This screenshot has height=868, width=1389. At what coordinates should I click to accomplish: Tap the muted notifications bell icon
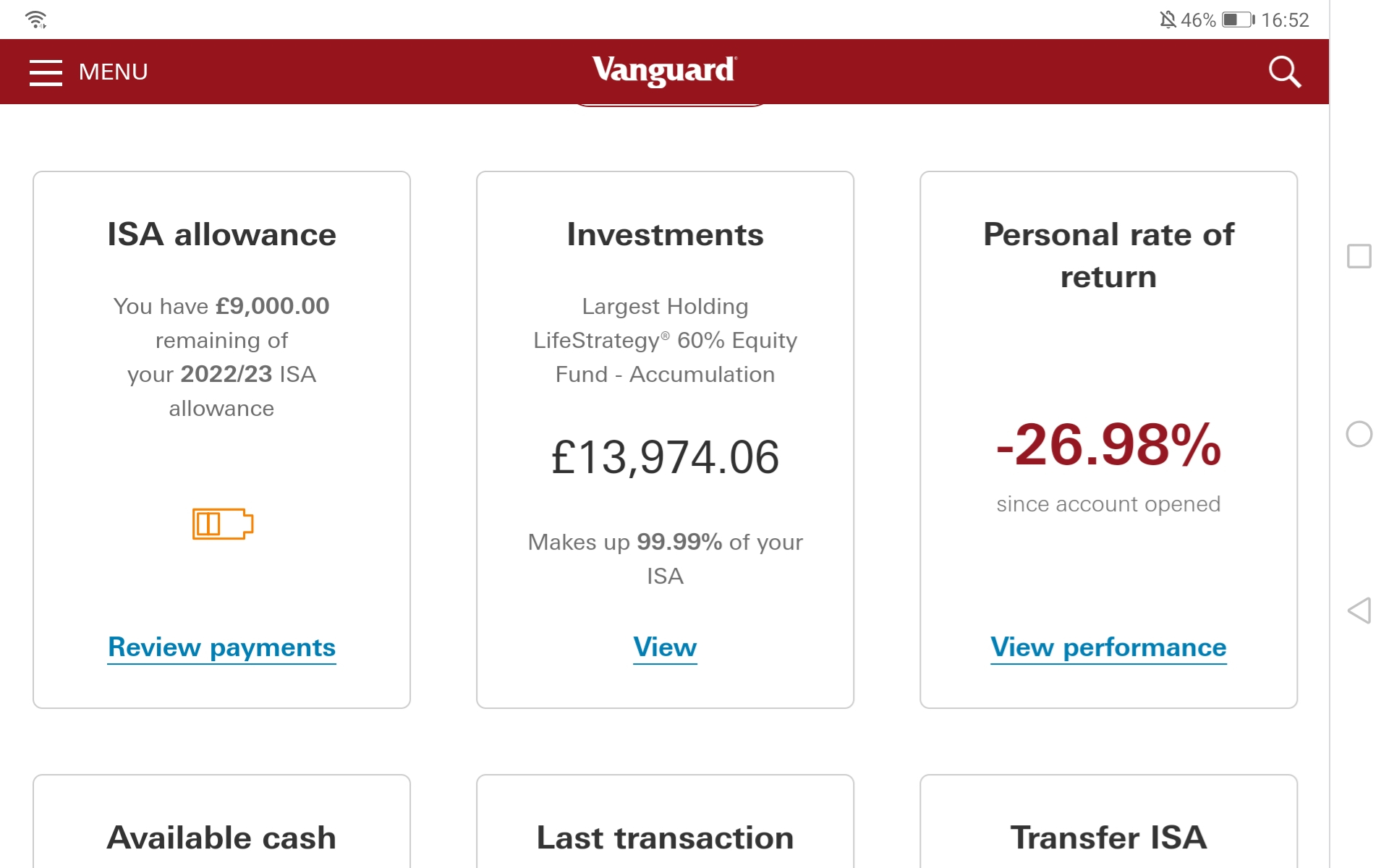coord(1168,20)
